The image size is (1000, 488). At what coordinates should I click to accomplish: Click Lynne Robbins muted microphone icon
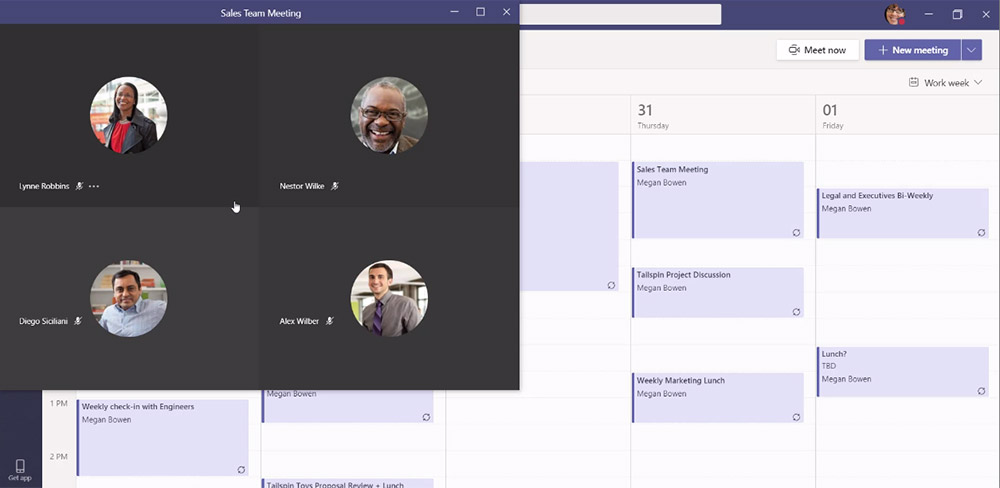79,186
